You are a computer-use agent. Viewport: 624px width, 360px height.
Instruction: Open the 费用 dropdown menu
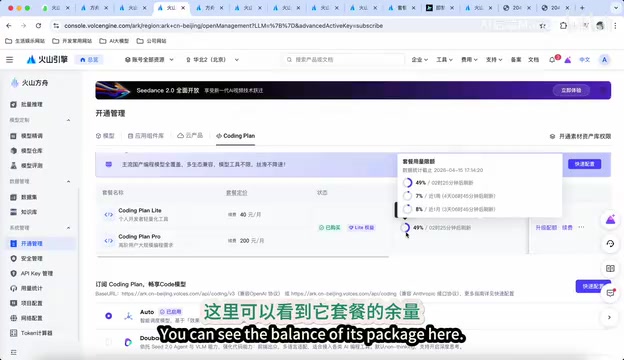(x=469, y=60)
